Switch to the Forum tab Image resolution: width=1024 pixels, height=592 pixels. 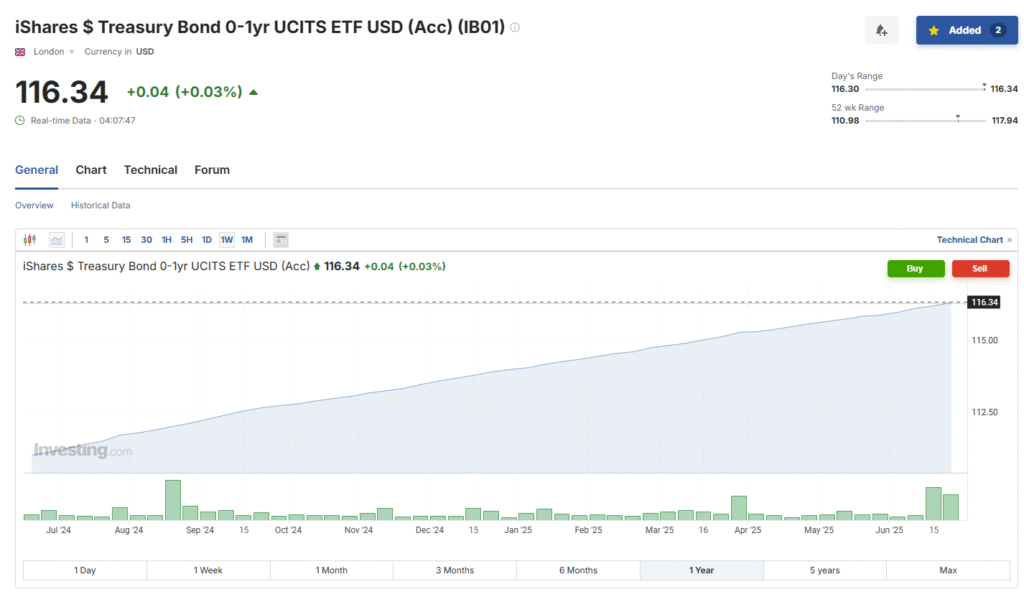point(212,170)
